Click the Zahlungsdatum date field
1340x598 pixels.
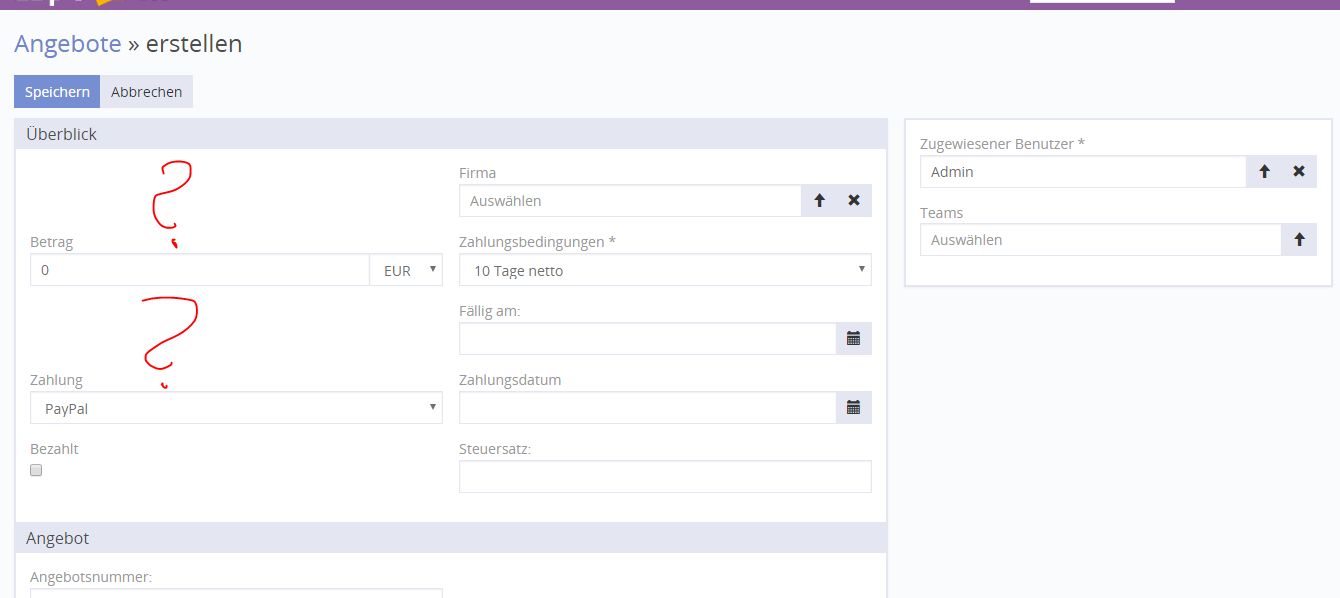(x=647, y=408)
